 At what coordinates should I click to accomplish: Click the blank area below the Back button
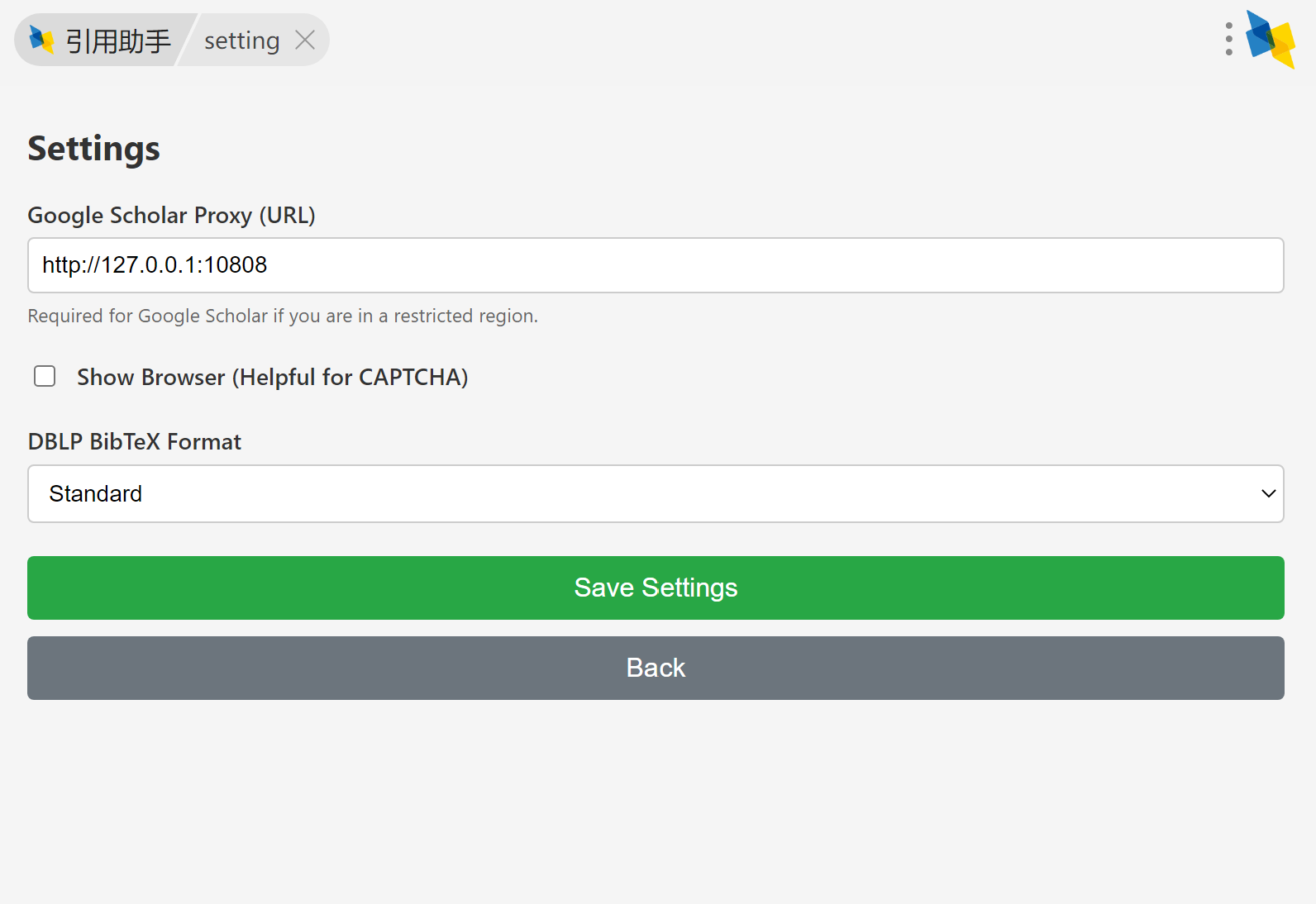tap(655, 802)
